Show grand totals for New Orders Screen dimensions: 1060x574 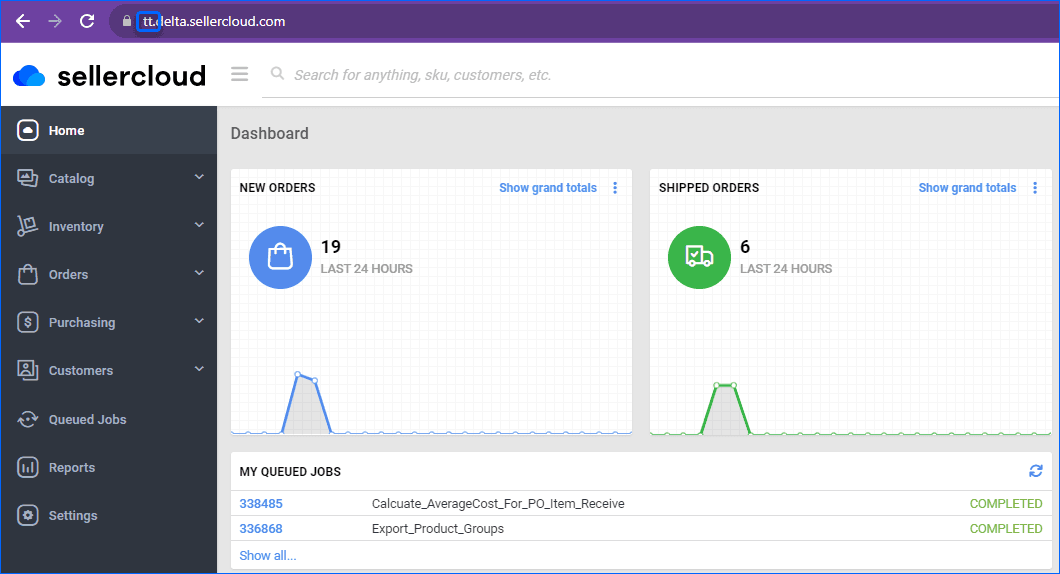(548, 188)
